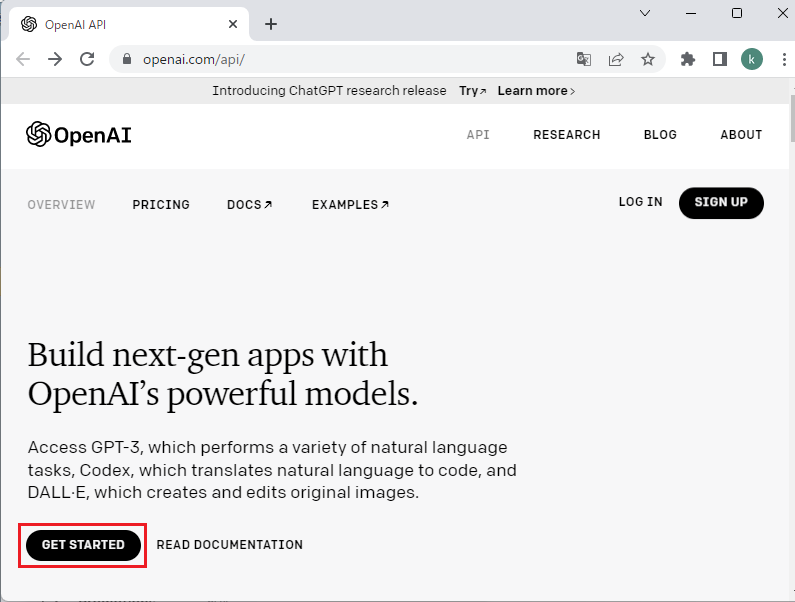This screenshot has width=795, height=602.
Task: Reload the page with refresh icon
Action: tap(87, 59)
